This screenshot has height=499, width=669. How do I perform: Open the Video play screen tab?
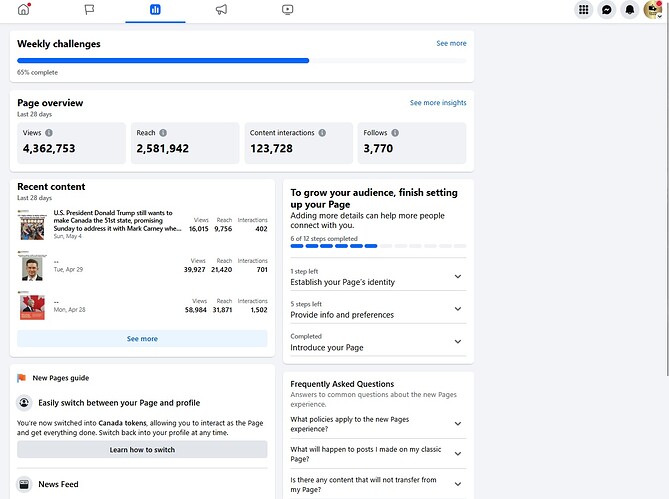pos(288,9)
